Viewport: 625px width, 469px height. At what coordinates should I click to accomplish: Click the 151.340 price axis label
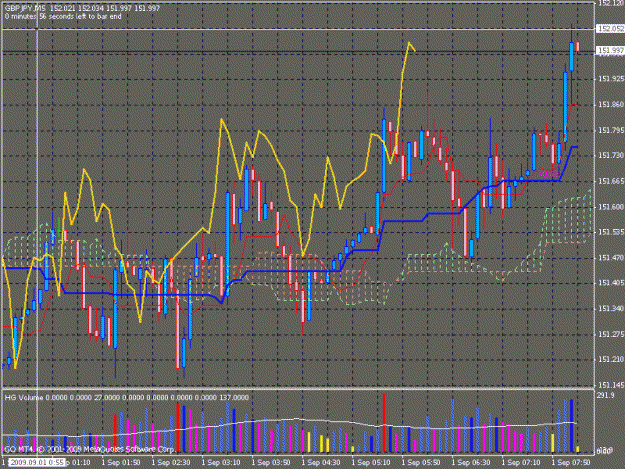611,308
